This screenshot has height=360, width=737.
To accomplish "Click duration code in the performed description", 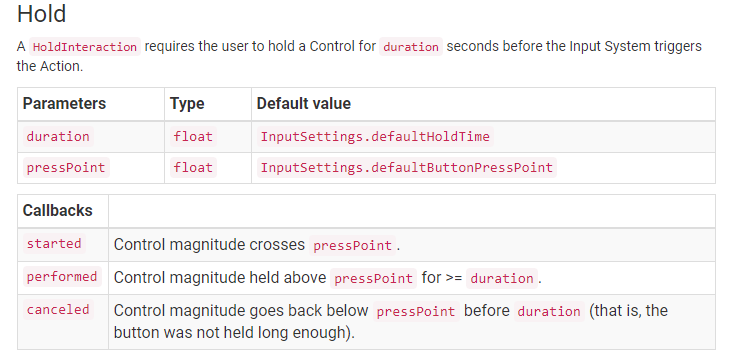I will pyautogui.click(x=502, y=278).
